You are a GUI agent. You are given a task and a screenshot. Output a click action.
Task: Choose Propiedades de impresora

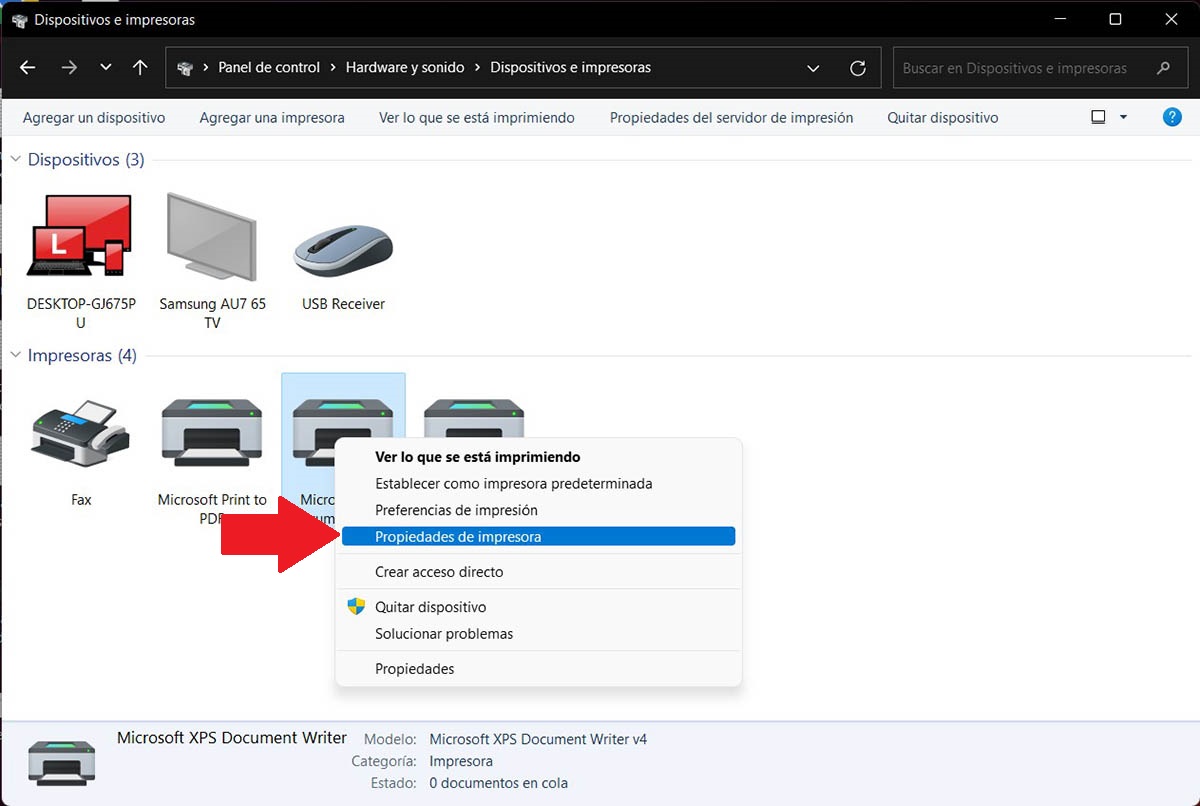[538, 537]
